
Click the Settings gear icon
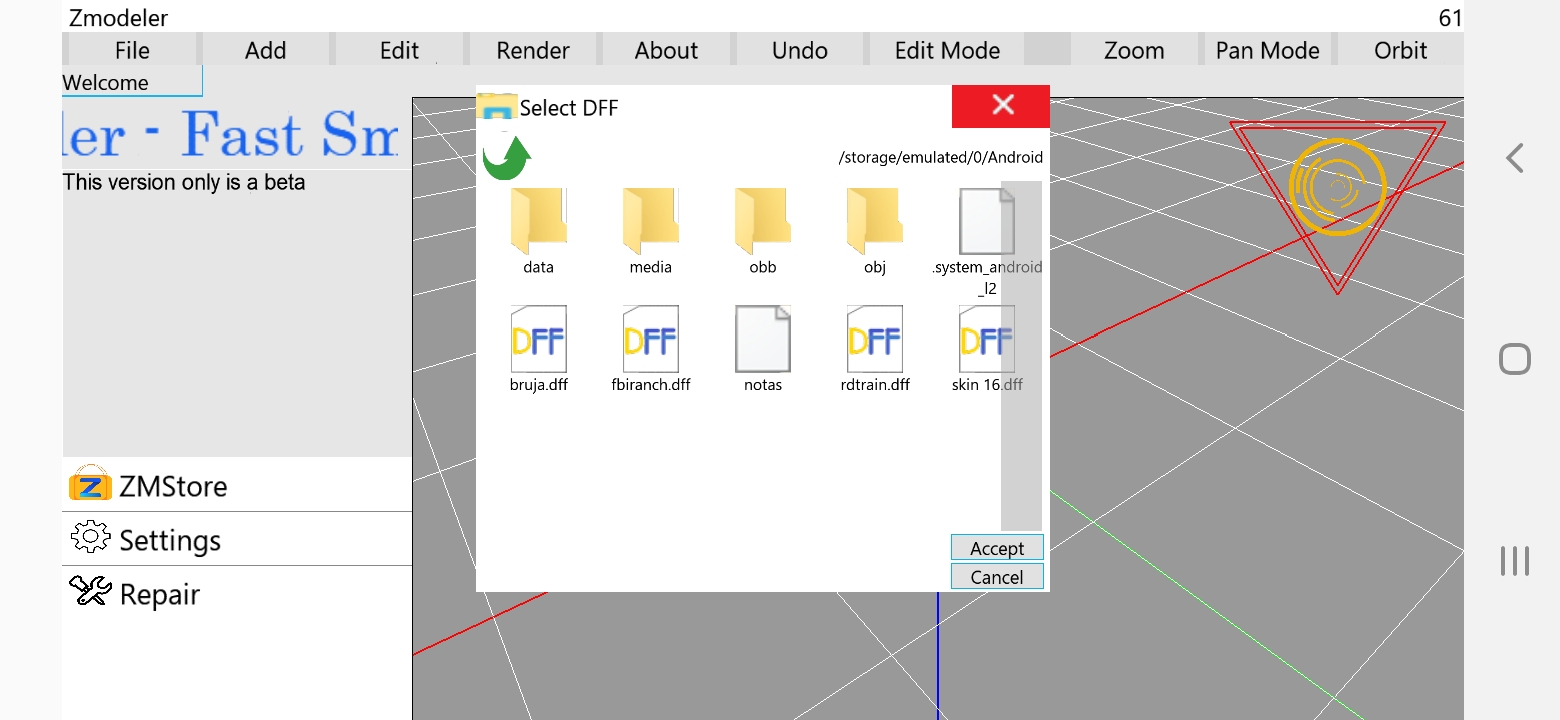(90, 538)
